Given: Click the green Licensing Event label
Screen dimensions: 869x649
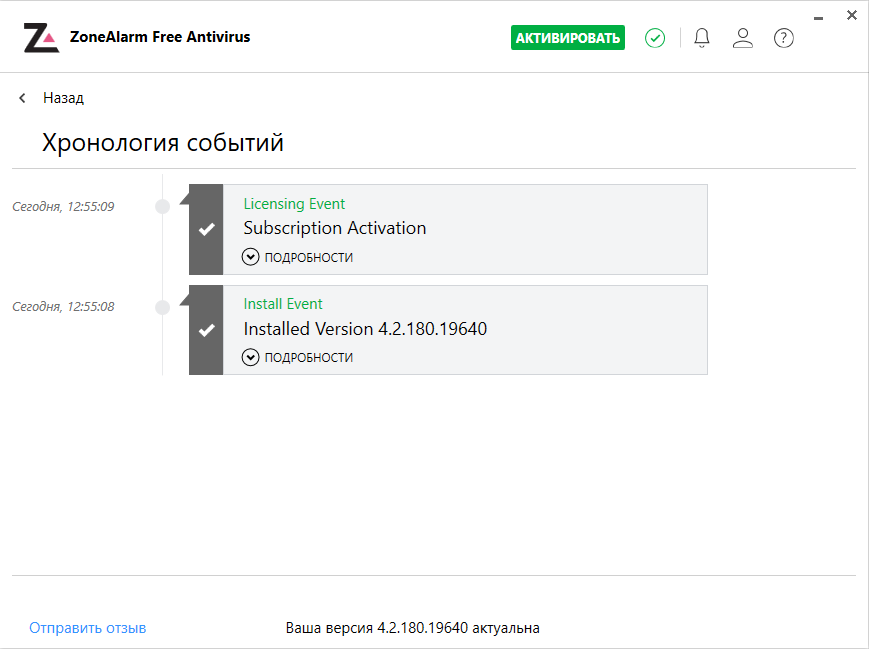Looking at the screenshot, I should [294, 204].
